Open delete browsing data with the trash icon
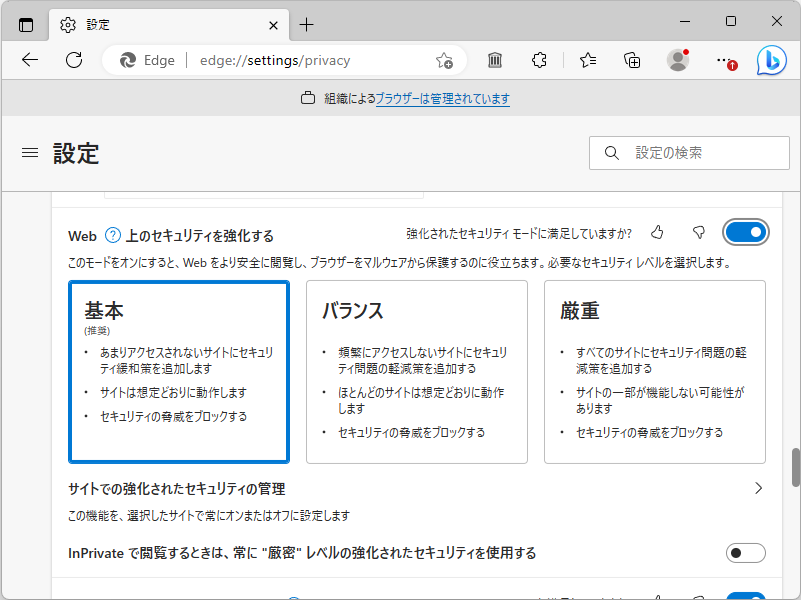This screenshot has height=600, width=801. (494, 60)
